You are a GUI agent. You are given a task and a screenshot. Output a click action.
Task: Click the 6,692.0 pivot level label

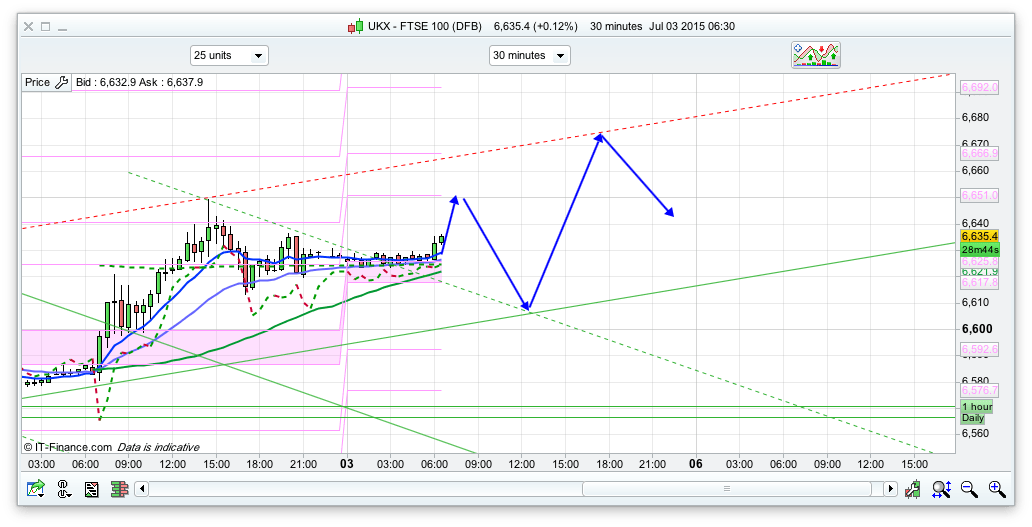click(980, 88)
